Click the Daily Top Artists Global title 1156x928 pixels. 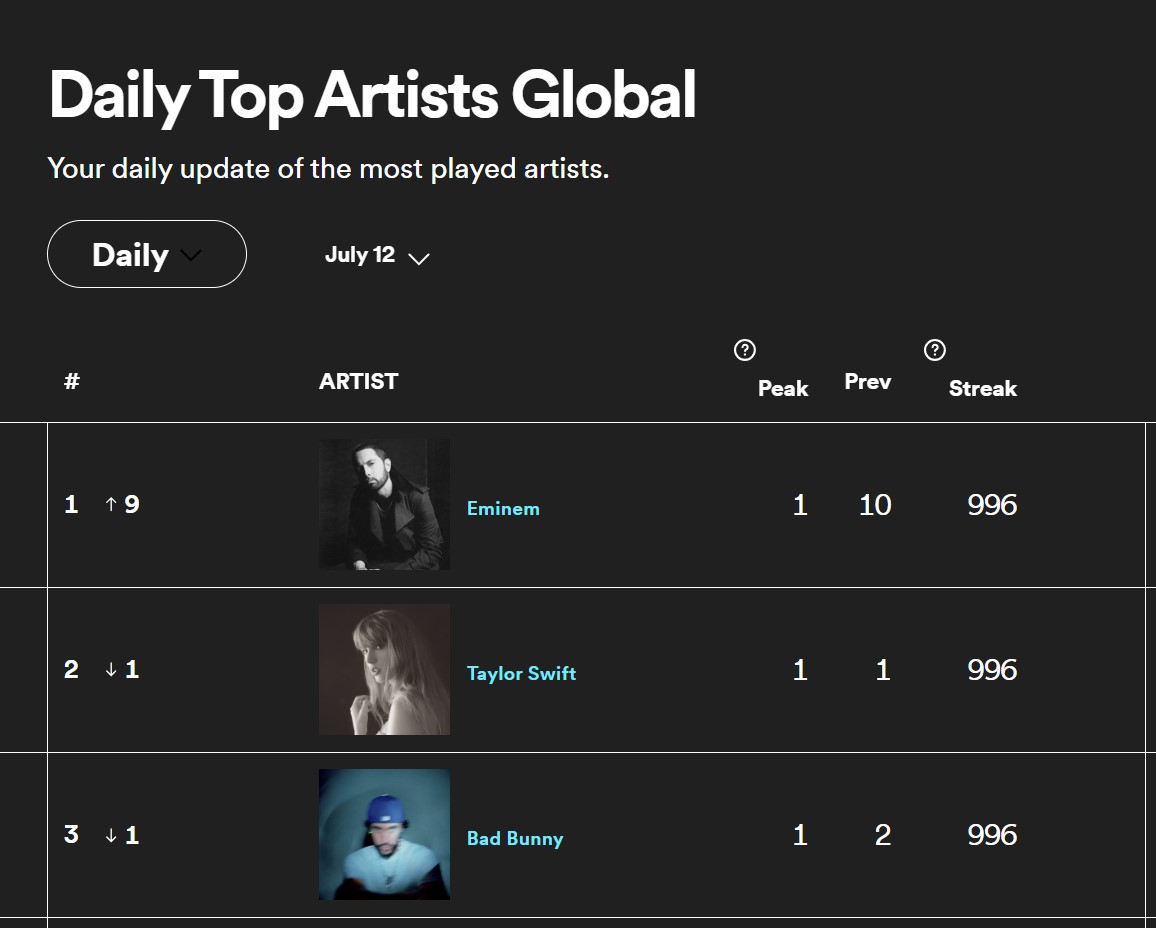(372, 95)
